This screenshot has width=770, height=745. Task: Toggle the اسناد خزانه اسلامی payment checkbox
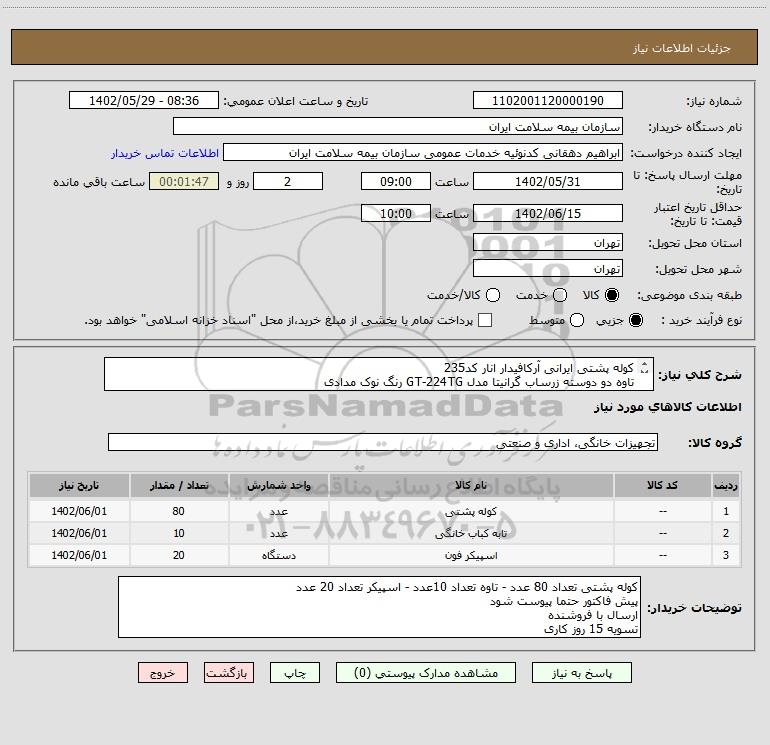[485, 320]
